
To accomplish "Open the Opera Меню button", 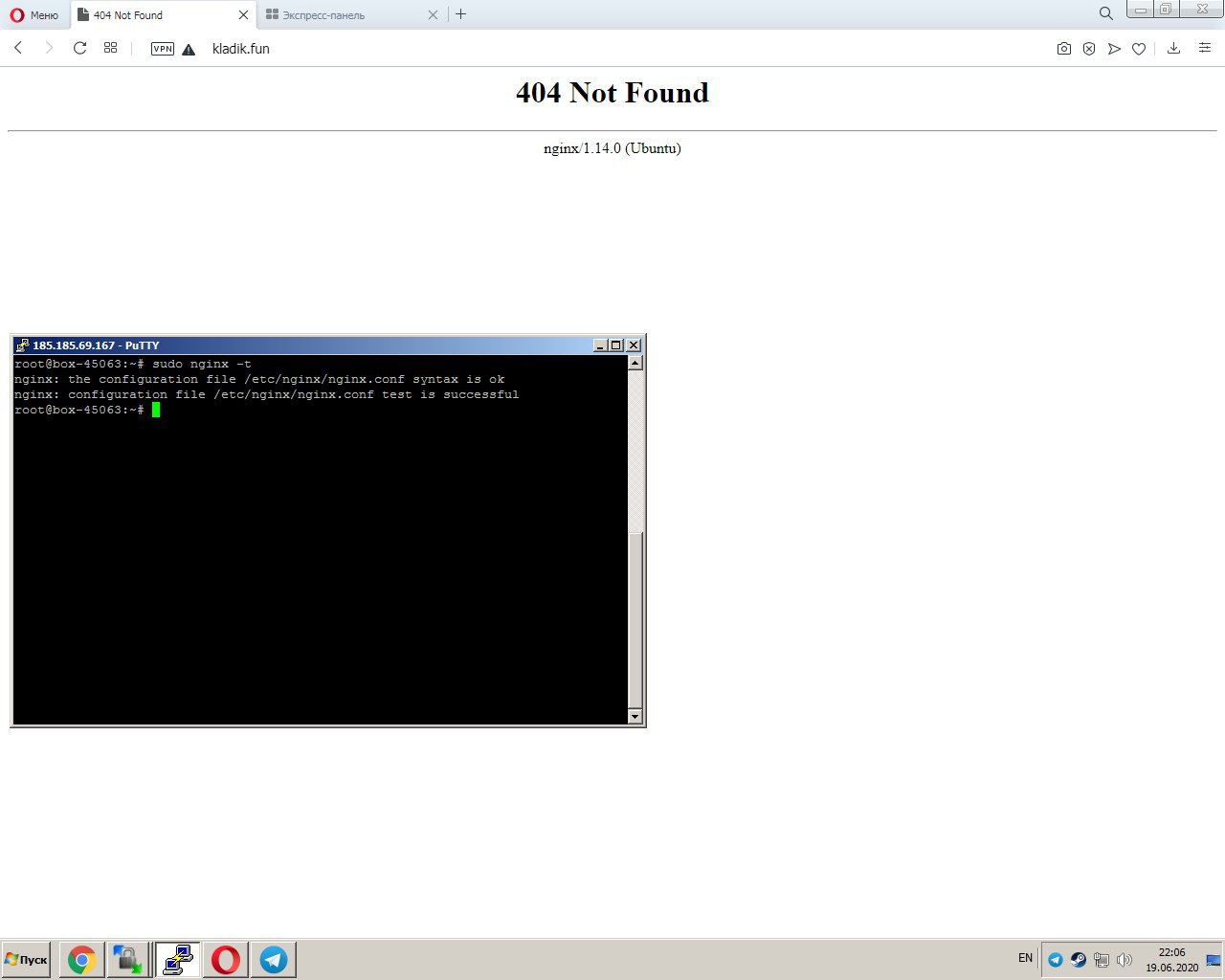I will tap(34, 14).
